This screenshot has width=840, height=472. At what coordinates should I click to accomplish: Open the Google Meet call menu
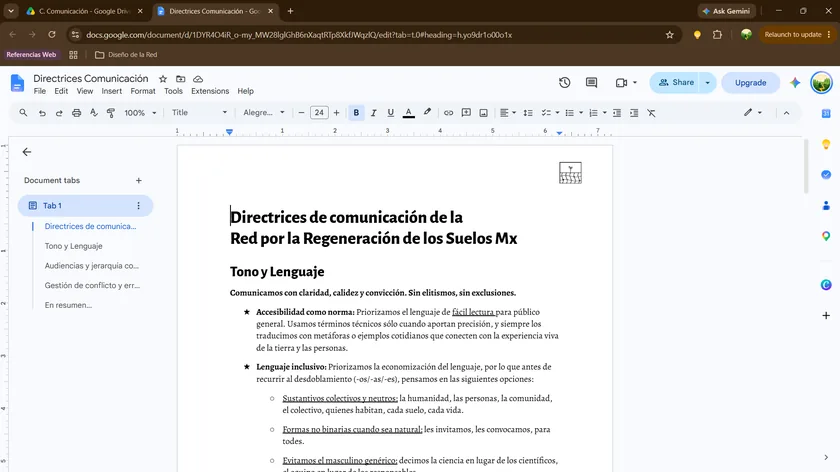point(626,83)
